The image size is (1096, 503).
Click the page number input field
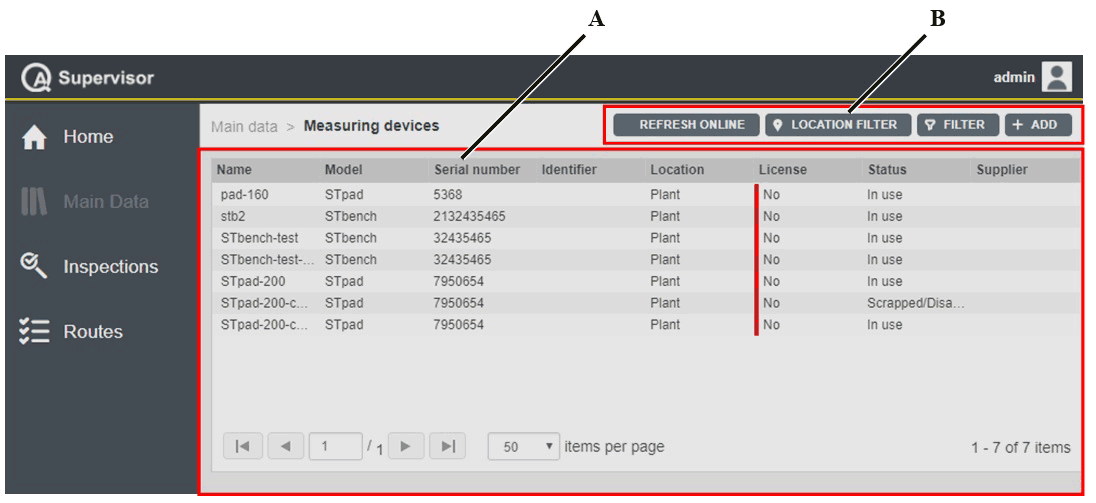[x=336, y=447]
